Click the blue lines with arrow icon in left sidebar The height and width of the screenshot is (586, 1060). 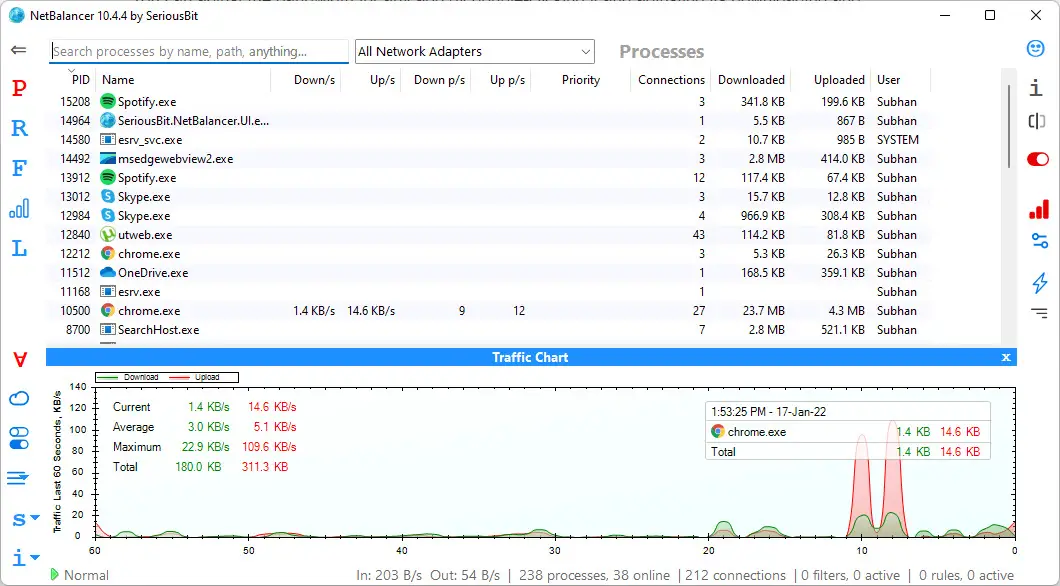tap(18, 479)
